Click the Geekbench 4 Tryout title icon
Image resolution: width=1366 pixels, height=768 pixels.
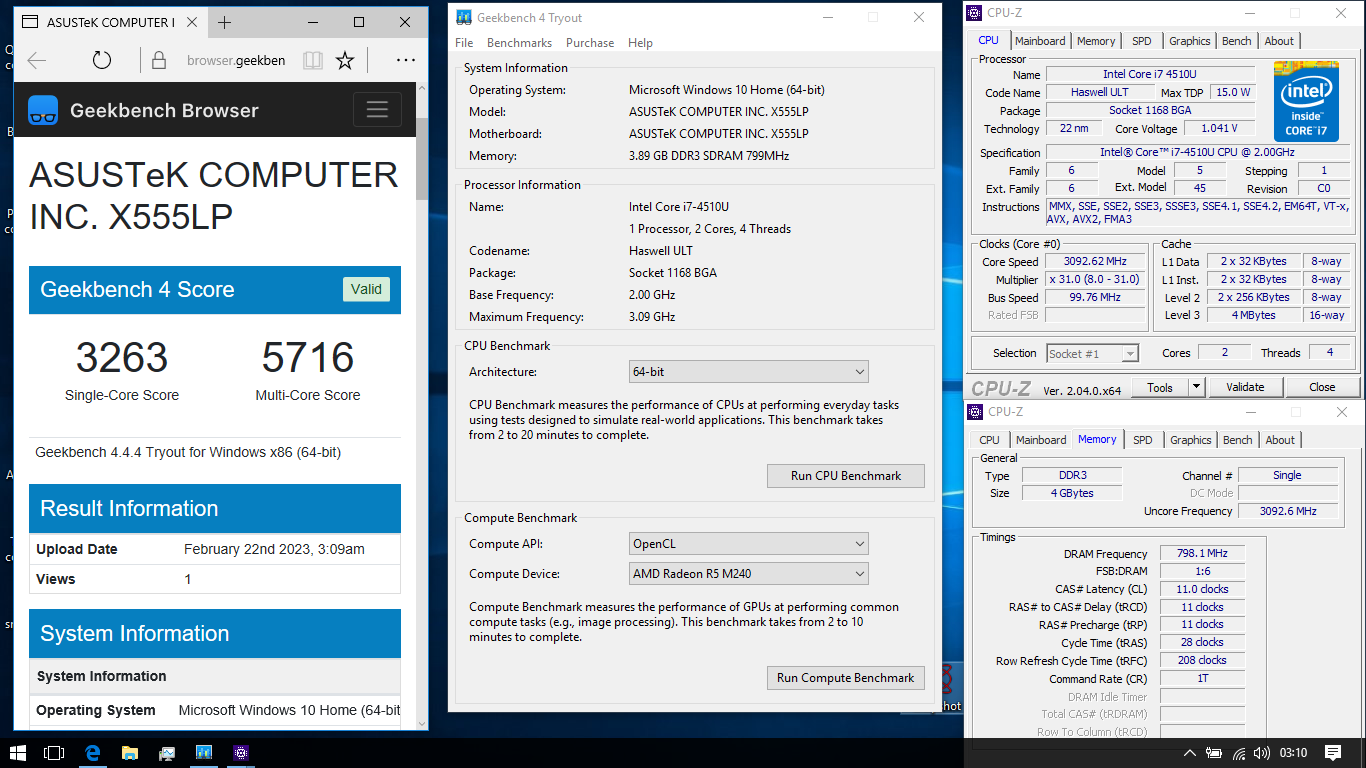point(464,17)
